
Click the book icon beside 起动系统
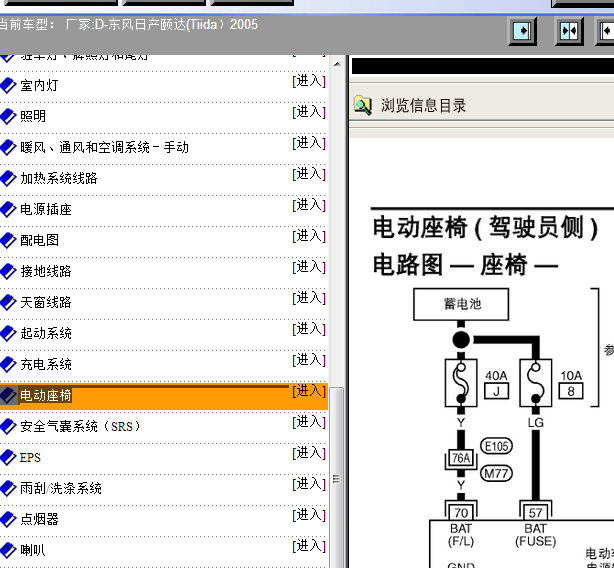pos(8,333)
